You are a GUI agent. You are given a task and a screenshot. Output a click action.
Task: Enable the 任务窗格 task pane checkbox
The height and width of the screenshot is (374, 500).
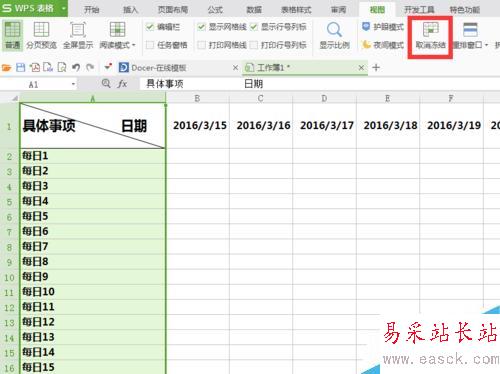point(150,45)
